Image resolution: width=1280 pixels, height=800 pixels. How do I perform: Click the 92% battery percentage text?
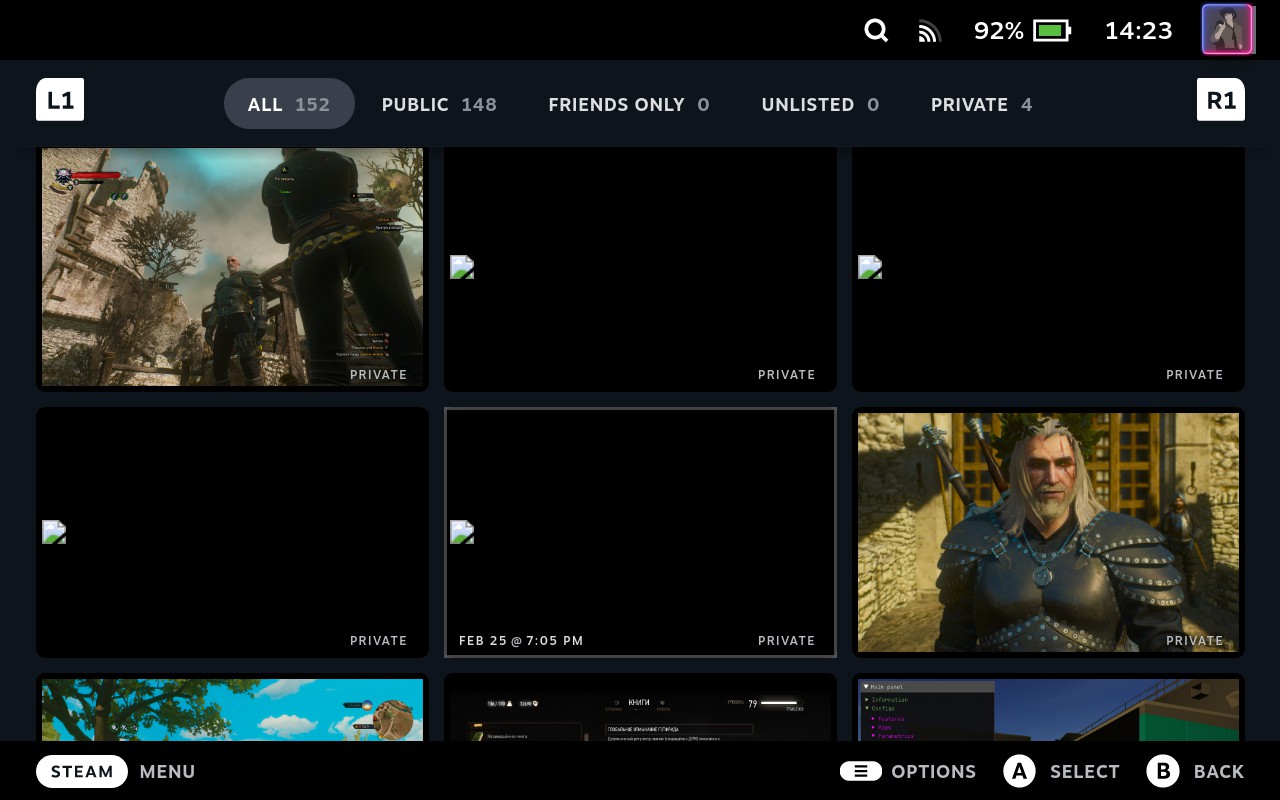tap(999, 31)
